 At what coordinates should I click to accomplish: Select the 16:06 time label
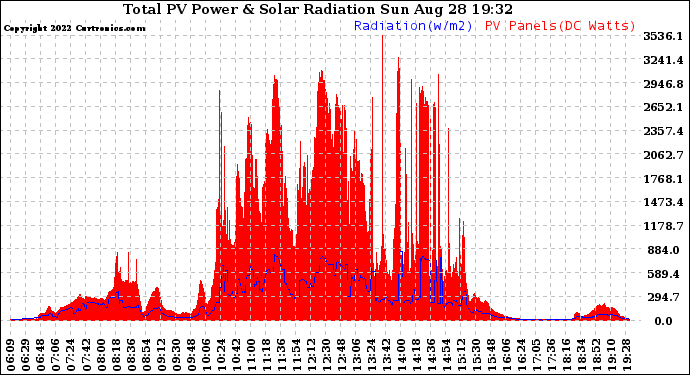(x=506, y=355)
